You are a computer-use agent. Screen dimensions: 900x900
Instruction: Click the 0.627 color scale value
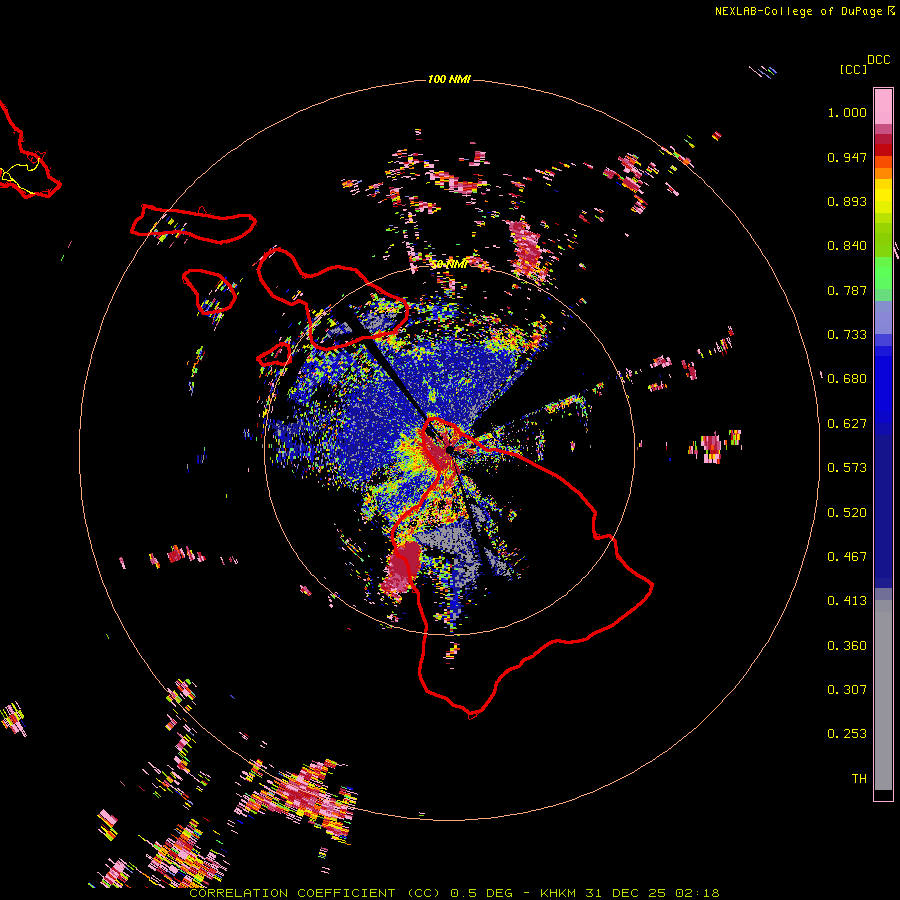847,424
